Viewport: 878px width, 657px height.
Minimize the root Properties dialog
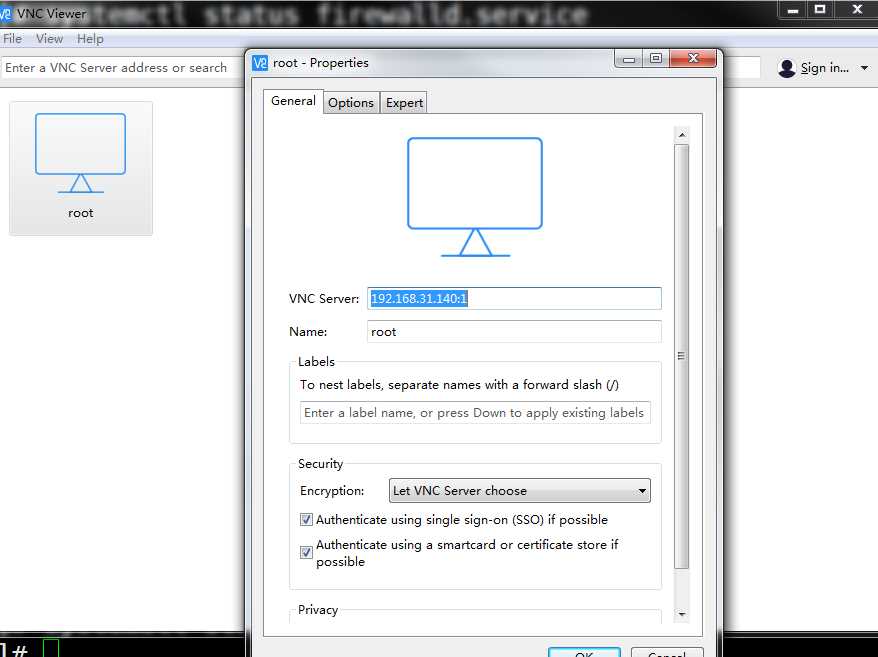pyautogui.click(x=629, y=59)
